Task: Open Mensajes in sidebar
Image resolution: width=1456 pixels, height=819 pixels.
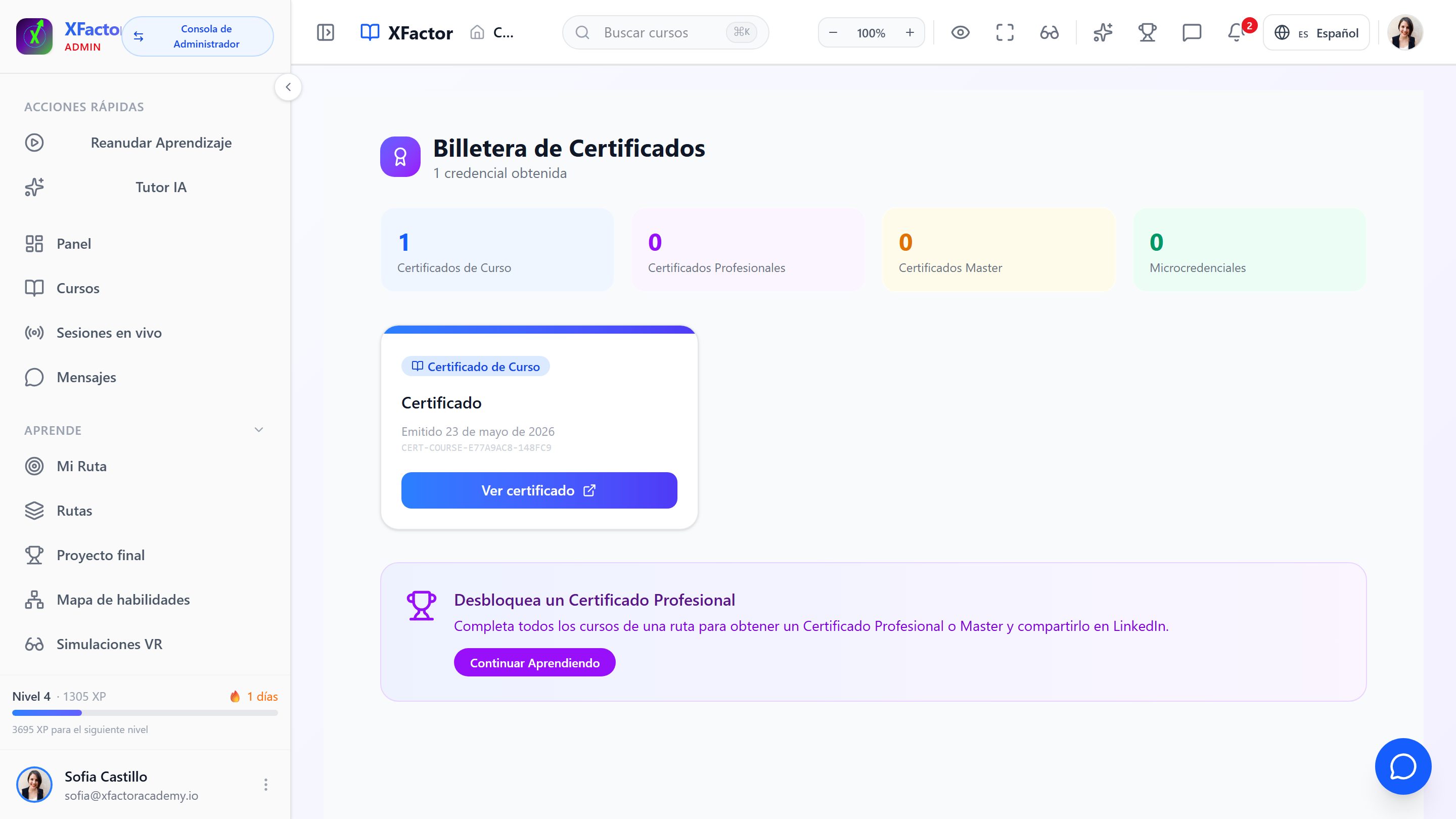Action: click(145, 377)
